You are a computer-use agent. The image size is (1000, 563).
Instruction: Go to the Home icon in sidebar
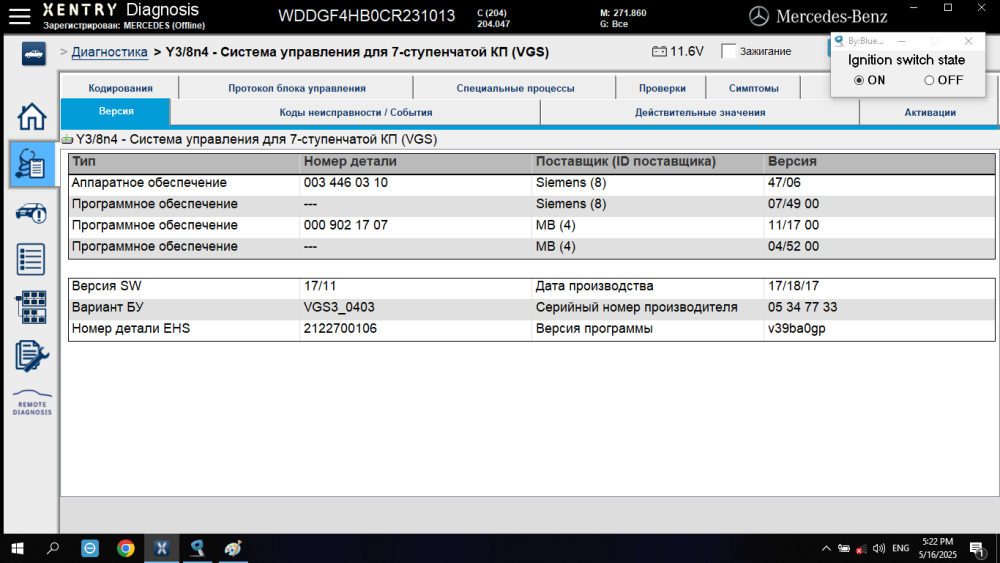[31, 117]
